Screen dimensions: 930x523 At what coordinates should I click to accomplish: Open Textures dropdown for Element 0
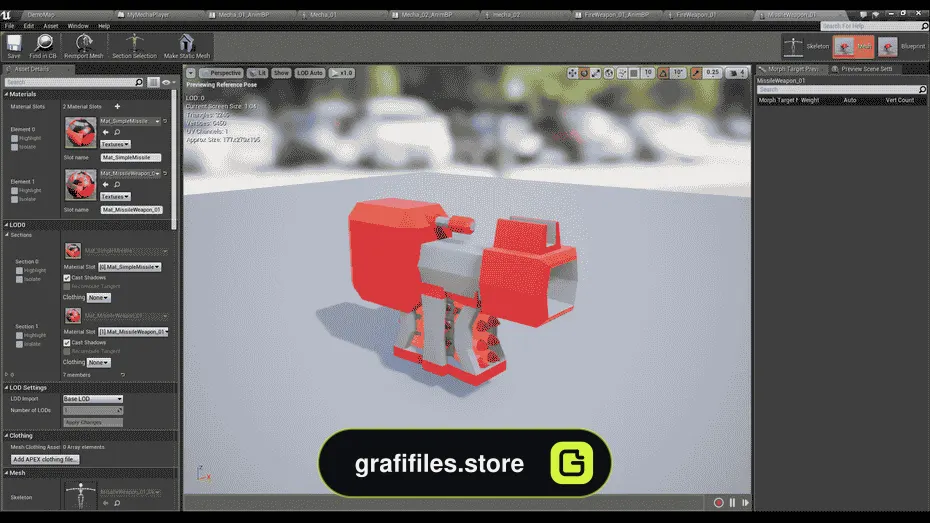[x=115, y=144]
